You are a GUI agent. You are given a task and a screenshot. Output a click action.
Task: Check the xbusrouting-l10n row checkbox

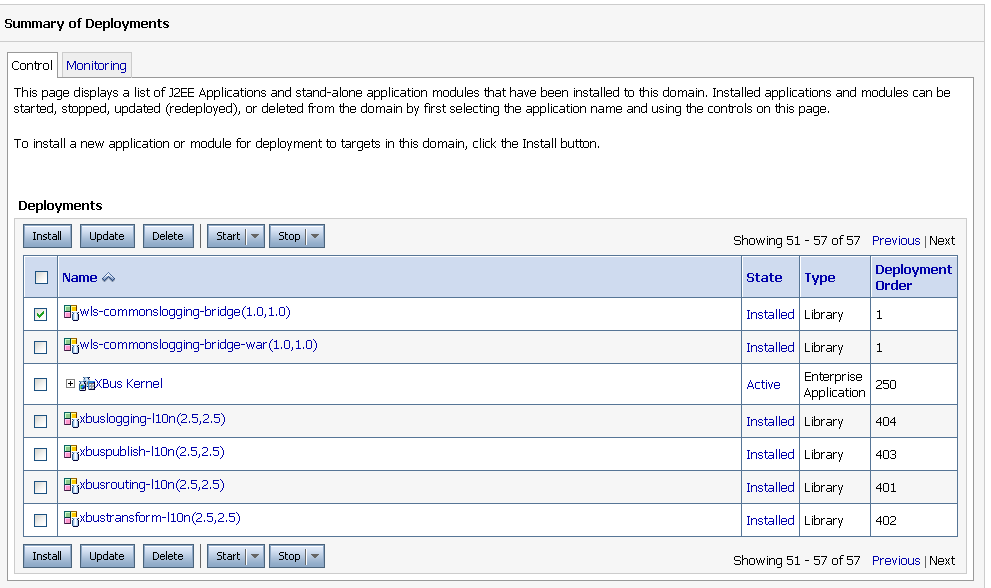tap(40, 487)
